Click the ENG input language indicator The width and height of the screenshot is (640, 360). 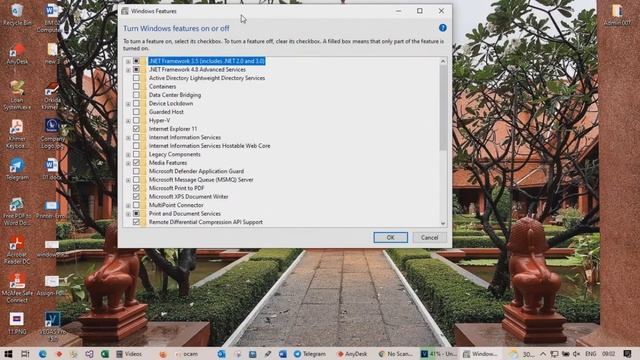[x=590, y=354]
